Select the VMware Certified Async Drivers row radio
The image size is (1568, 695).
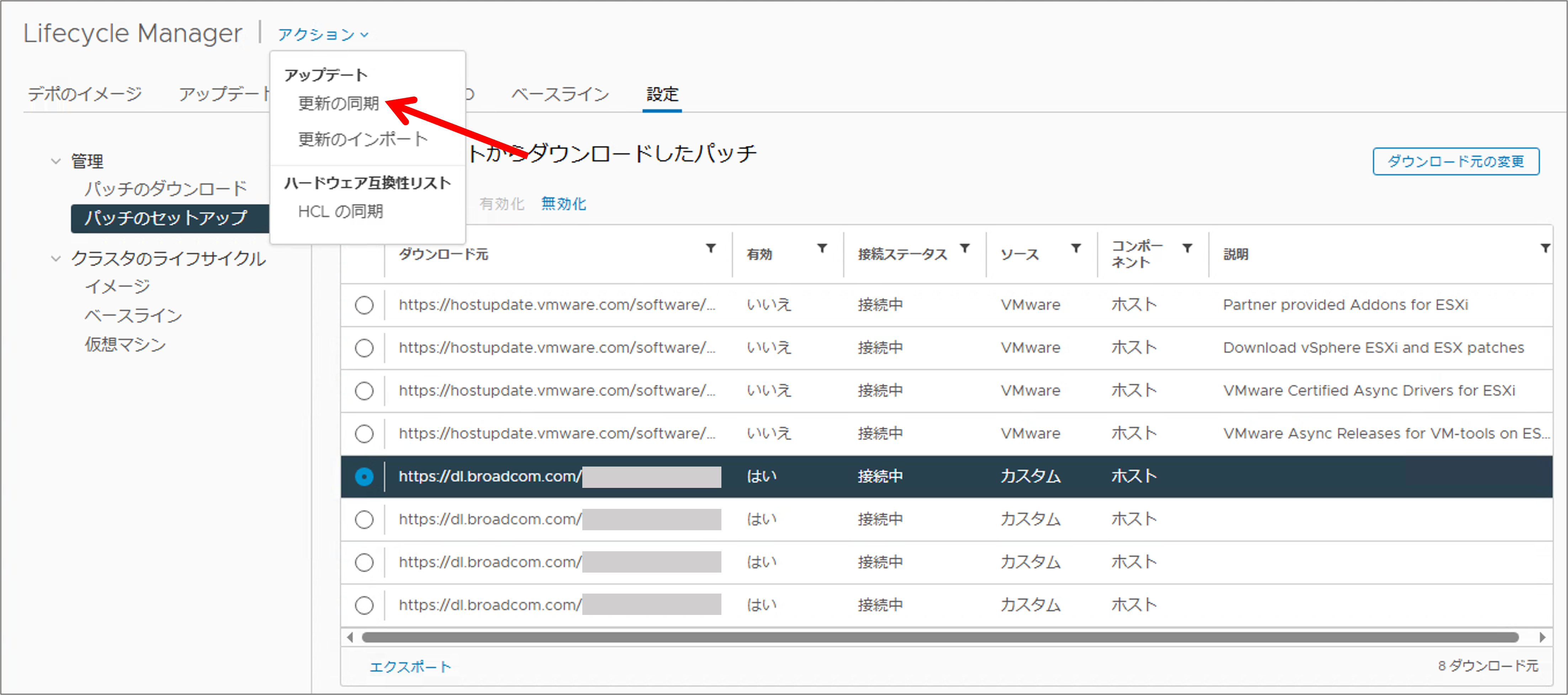click(364, 390)
